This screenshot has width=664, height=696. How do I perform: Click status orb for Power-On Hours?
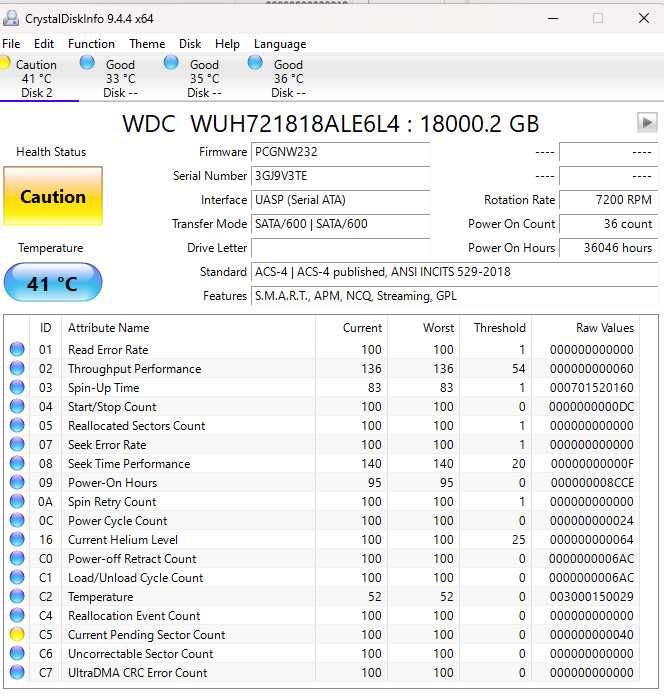pyautogui.click(x=17, y=482)
